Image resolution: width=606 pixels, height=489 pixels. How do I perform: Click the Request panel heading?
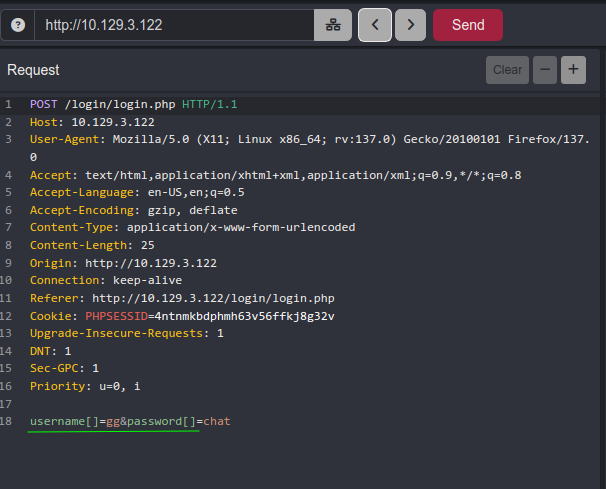[x=33, y=70]
